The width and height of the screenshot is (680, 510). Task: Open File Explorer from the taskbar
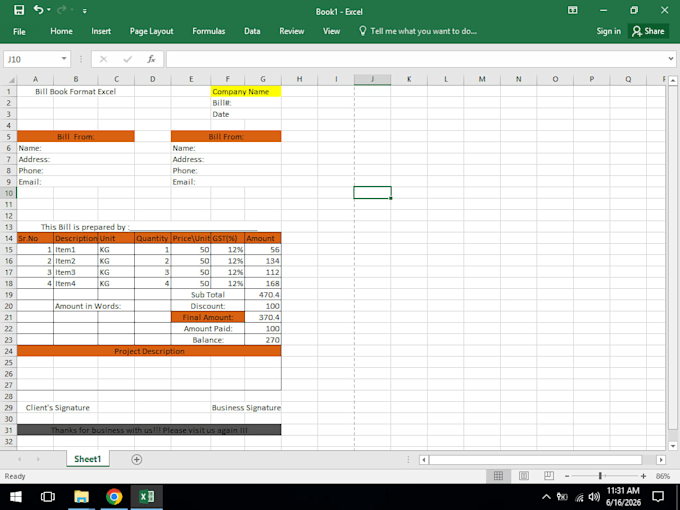[81, 497]
